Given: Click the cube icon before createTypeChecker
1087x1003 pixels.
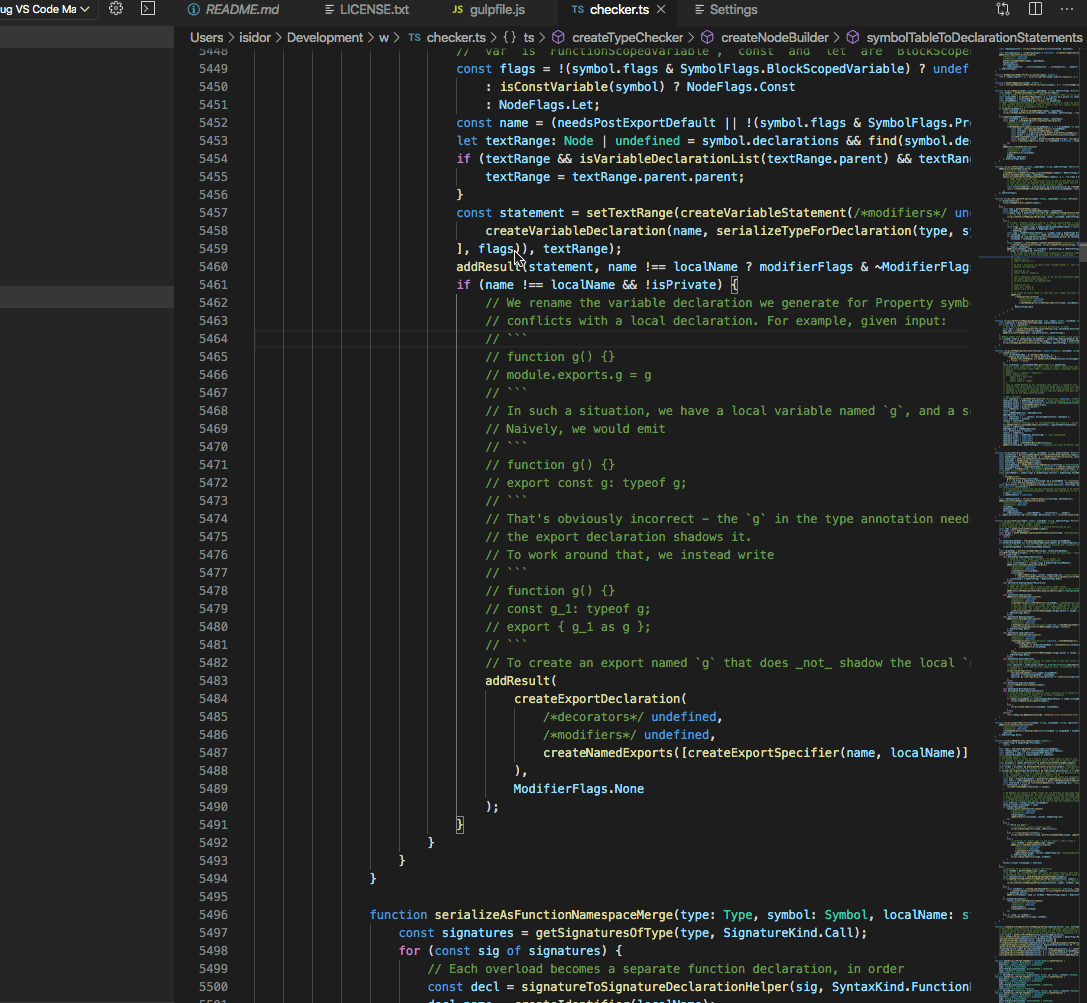Looking at the screenshot, I should pos(558,37).
